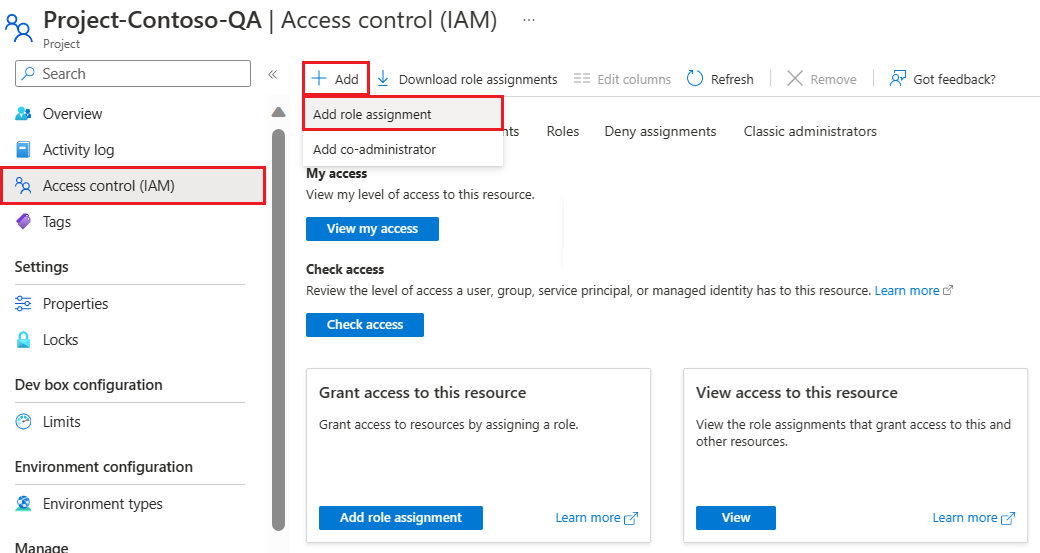1040x553 pixels.
Task: Click the sidebar scroll up arrow
Action: click(x=279, y=112)
